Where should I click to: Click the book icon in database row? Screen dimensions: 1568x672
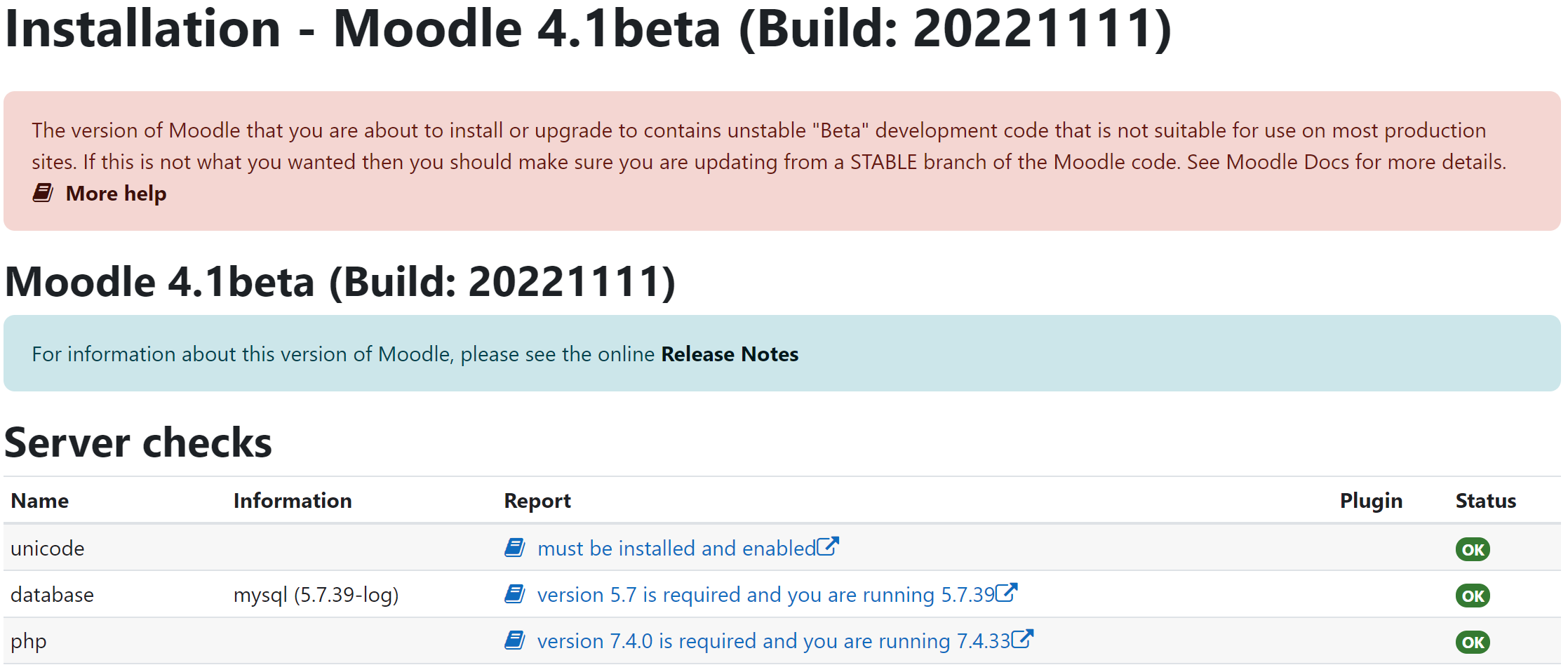pyautogui.click(x=515, y=594)
